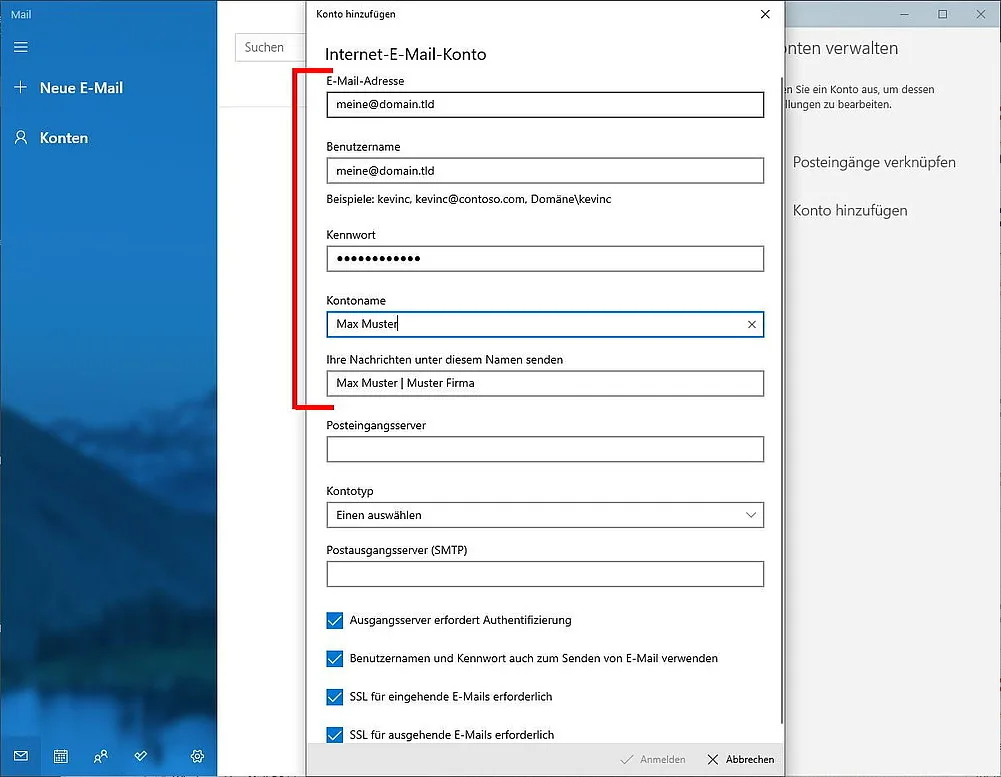Click the Abbrechen button
The height and width of the screenshot is (777, 1001).
741,760
